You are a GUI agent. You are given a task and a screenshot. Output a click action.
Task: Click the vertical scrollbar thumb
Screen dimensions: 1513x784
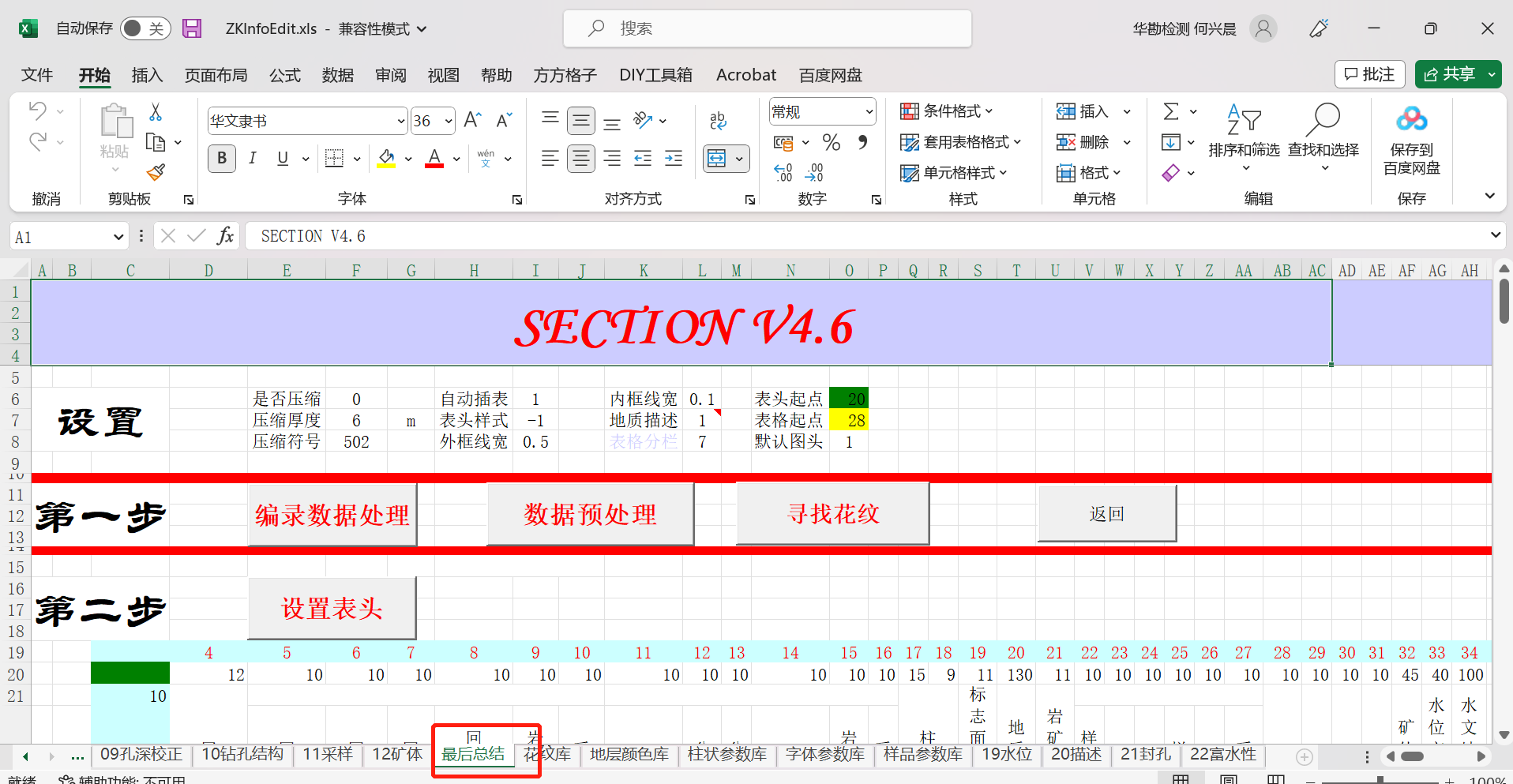click(1504, 301)
